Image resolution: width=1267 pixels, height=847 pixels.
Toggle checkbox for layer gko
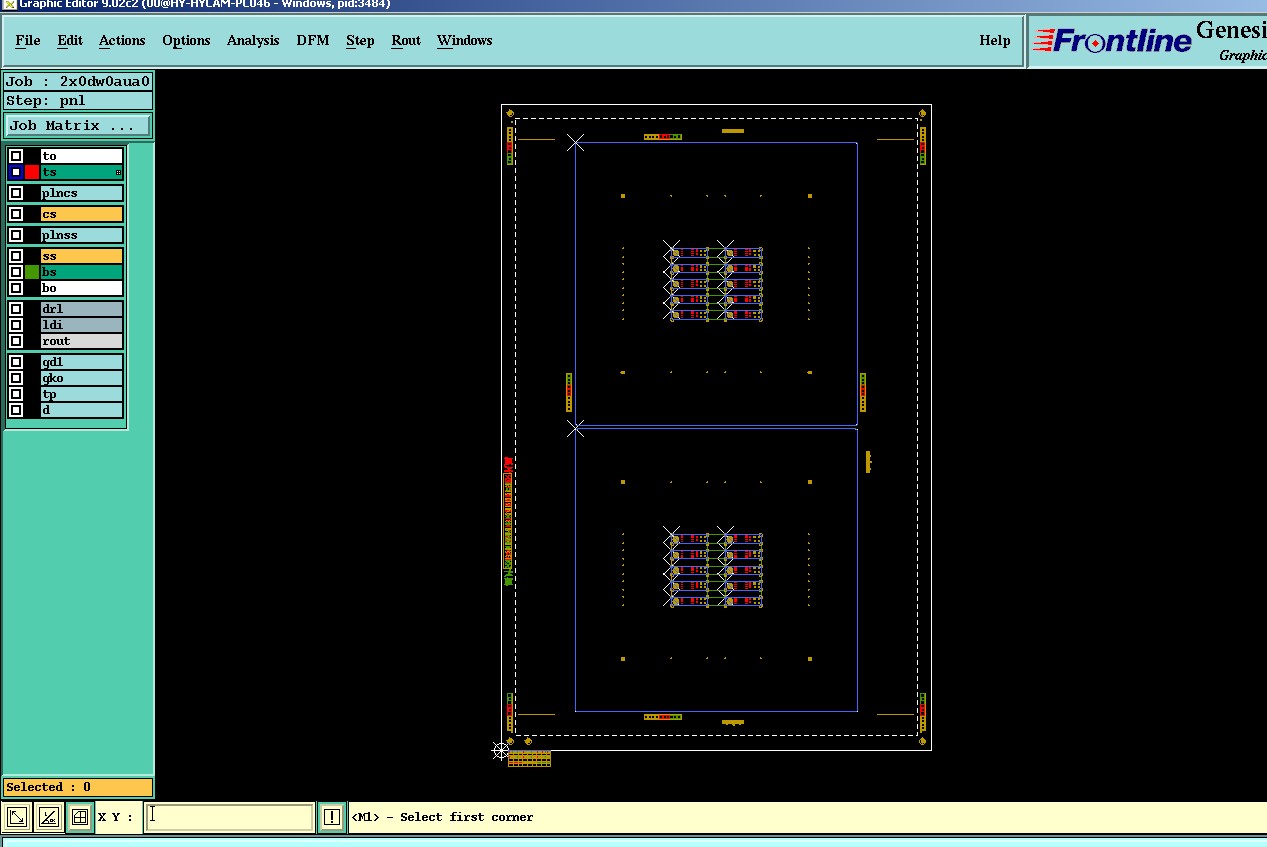[16, 378]
